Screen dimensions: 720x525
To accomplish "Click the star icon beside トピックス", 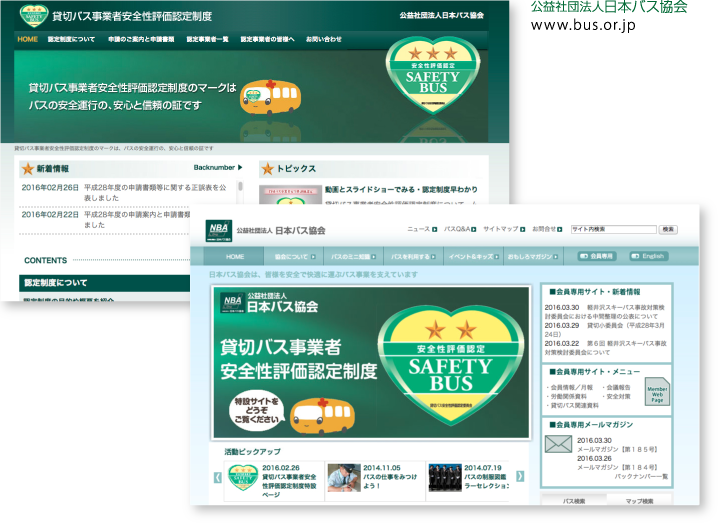I will click(268, 169).
